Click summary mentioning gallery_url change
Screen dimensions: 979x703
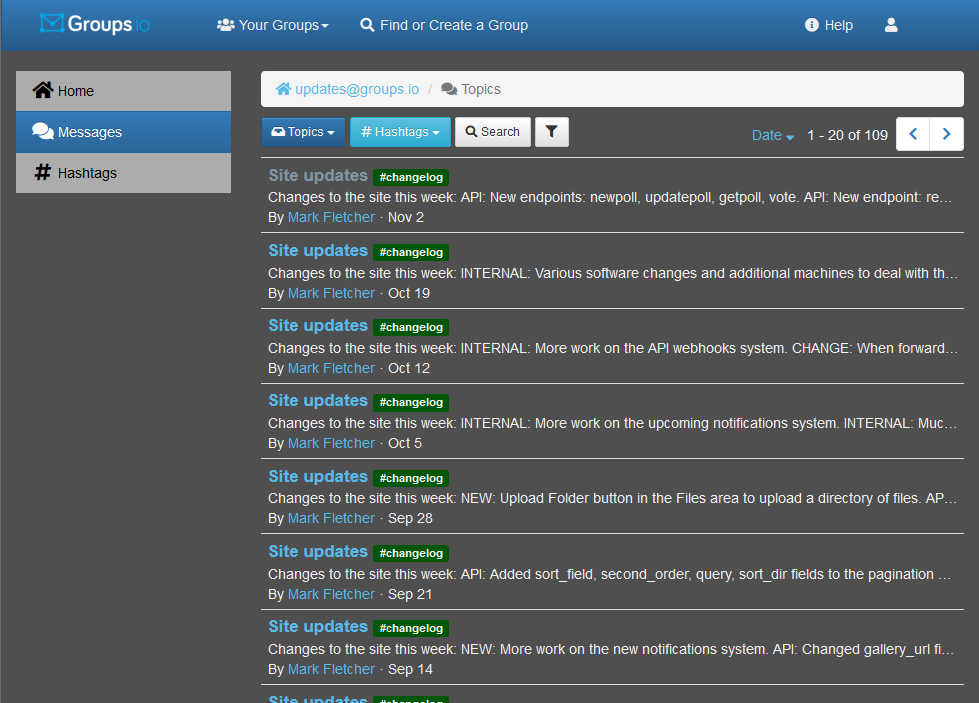pyautogui.click(x=611, y=649)
